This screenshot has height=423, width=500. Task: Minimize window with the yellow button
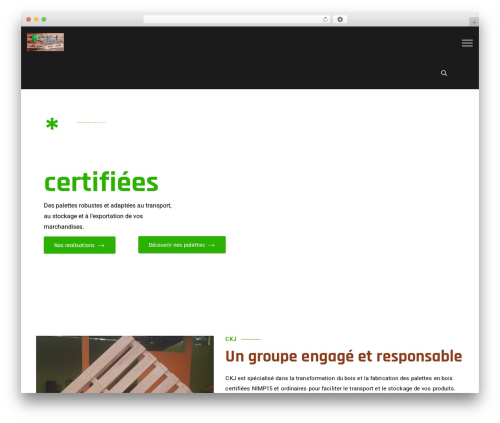(36, 19)
